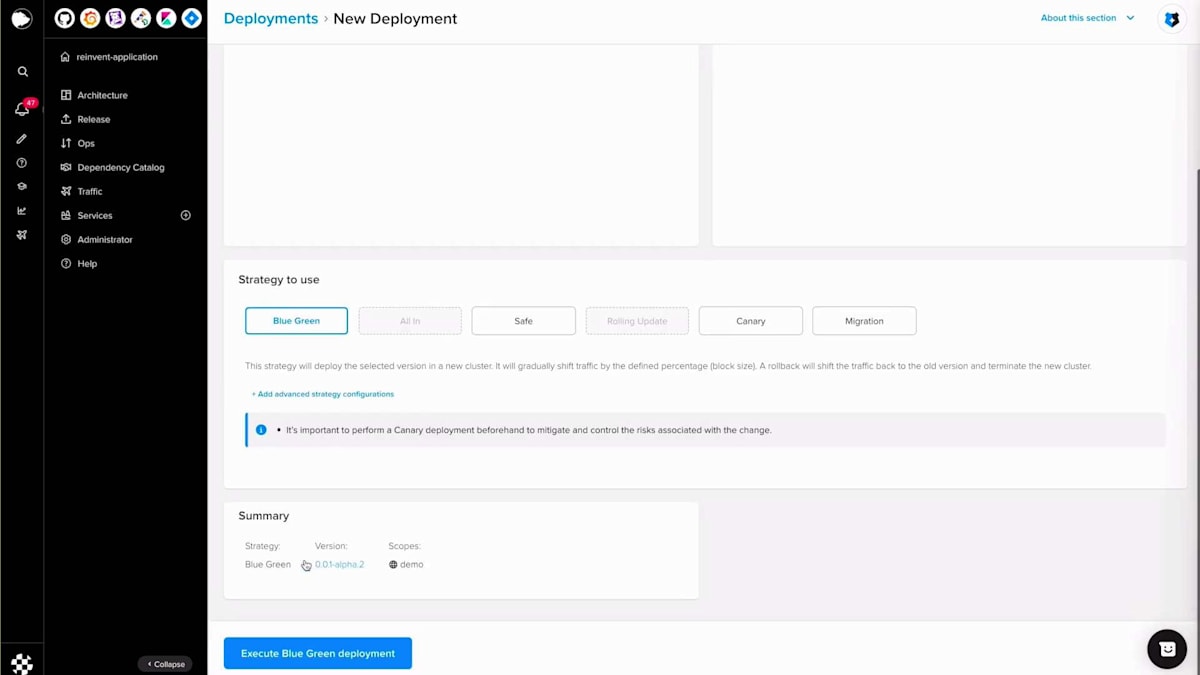The width and height of the screenshot is (1200, 675).
Task: Click the white round integration icon beside Kibana
Action: pos(141,18)
